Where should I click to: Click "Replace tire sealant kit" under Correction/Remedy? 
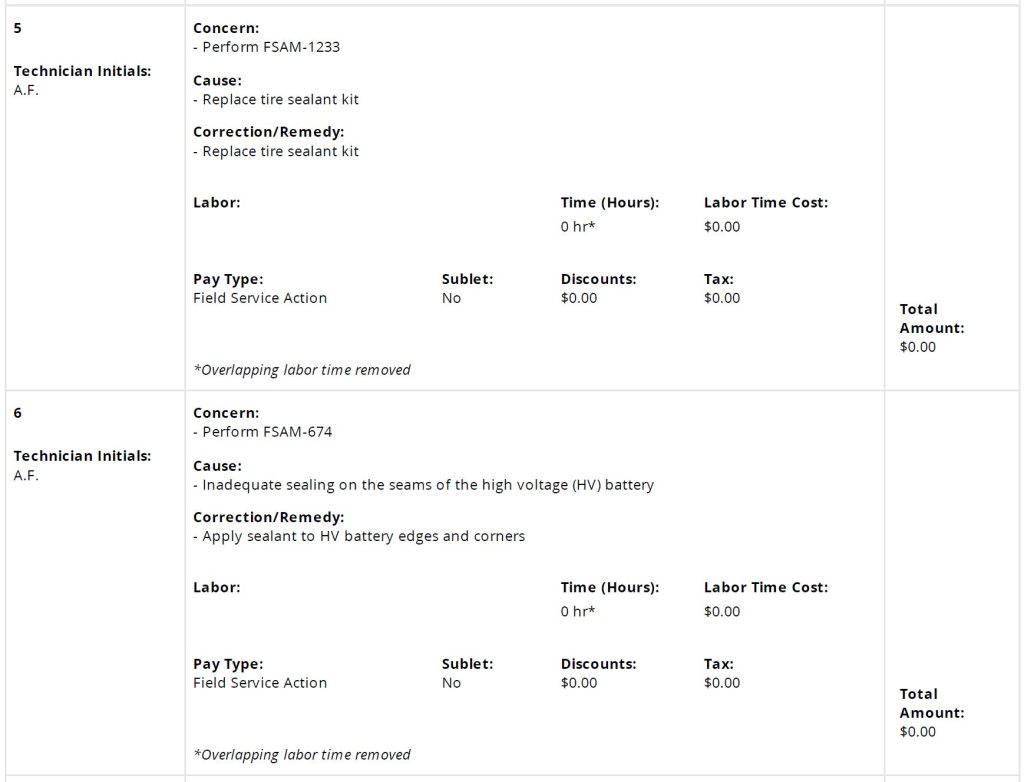point(280,151)
